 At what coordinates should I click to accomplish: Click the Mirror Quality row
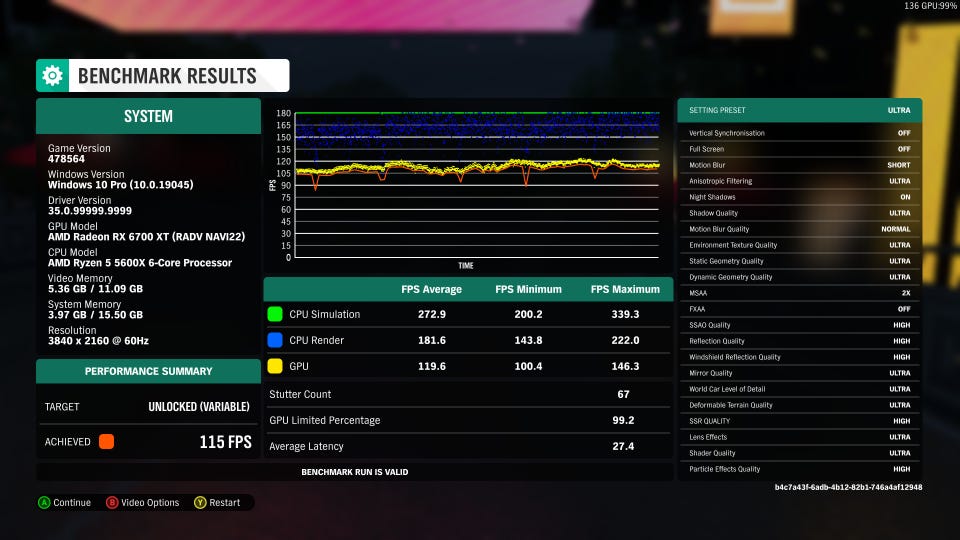(800, 373)
